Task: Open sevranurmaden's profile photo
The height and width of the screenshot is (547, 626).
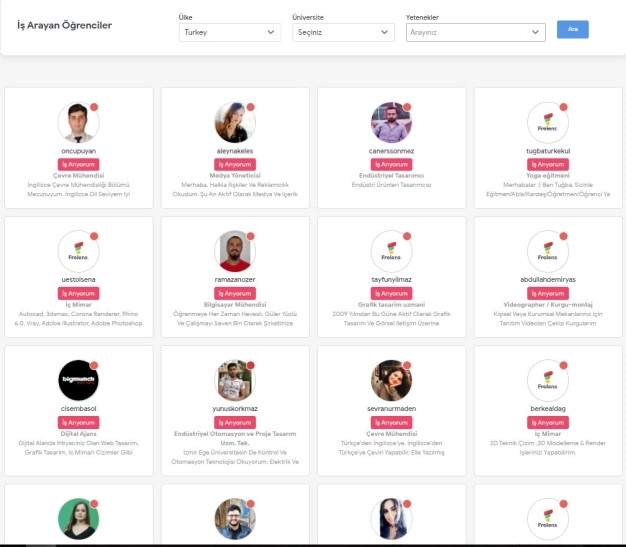Action: tap(391, 380)
